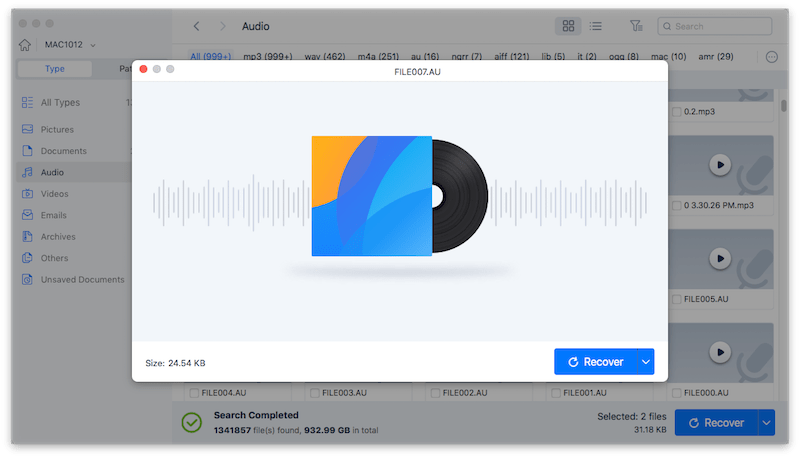Click the main Recover button at bottom
This screenshot has height=458, width=800.
[716, 422]
